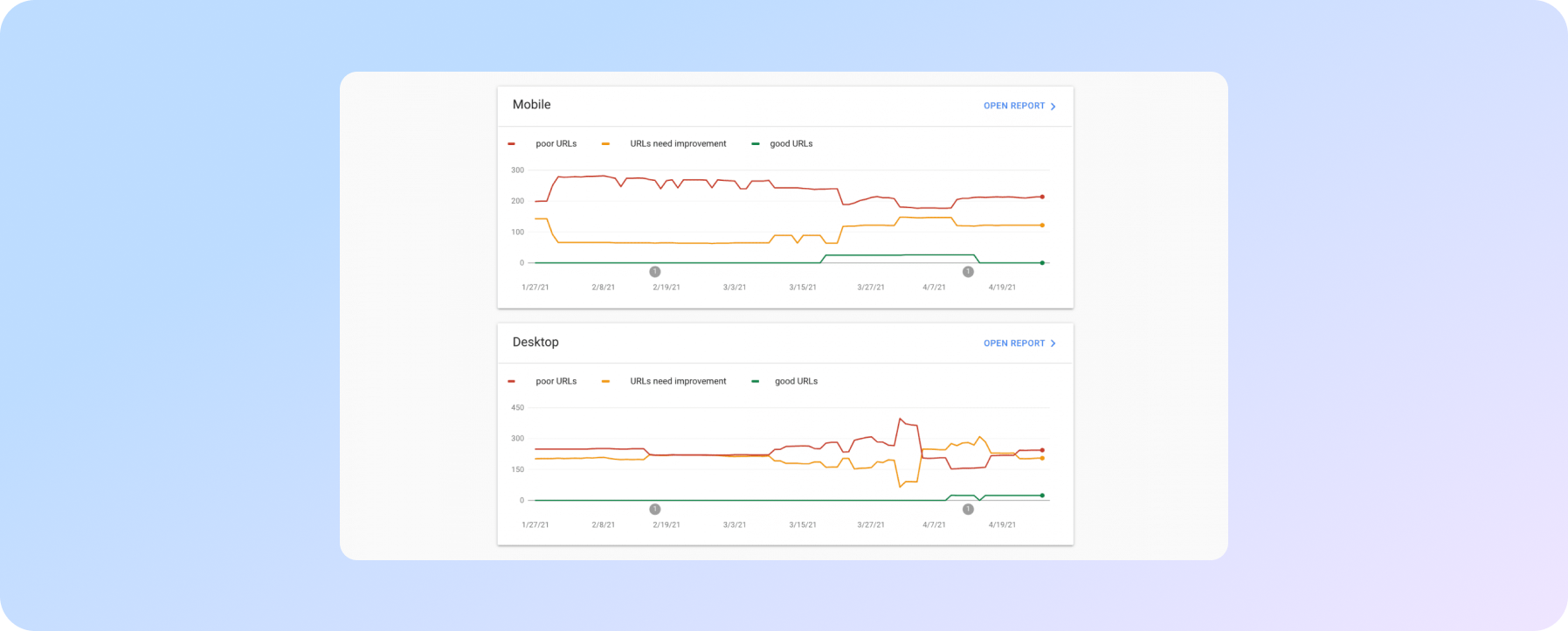Click the Desktop card title
The image size is (1568, 631).
[x=535, y=343]
